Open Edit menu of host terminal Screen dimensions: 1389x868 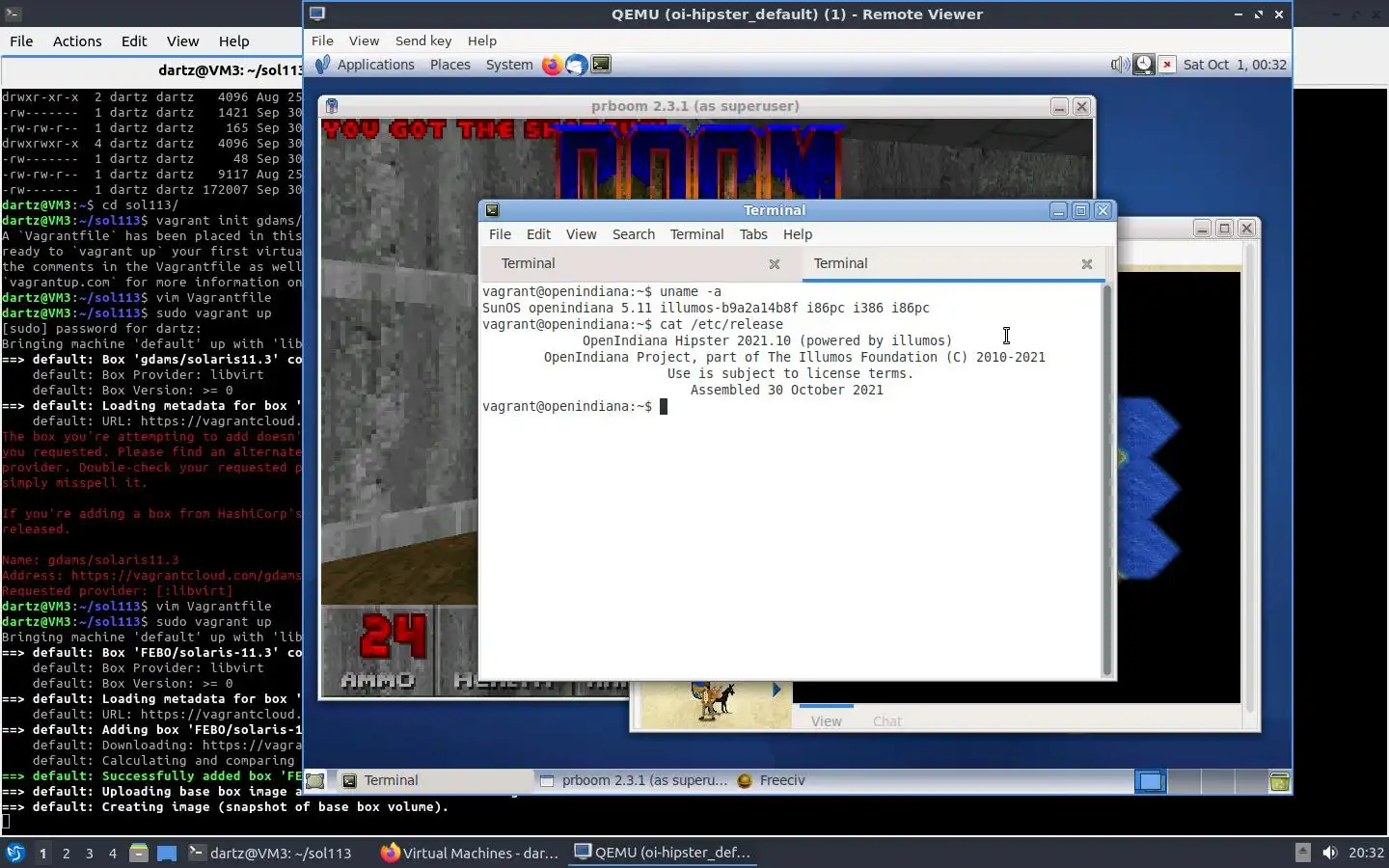click(134, 41)
